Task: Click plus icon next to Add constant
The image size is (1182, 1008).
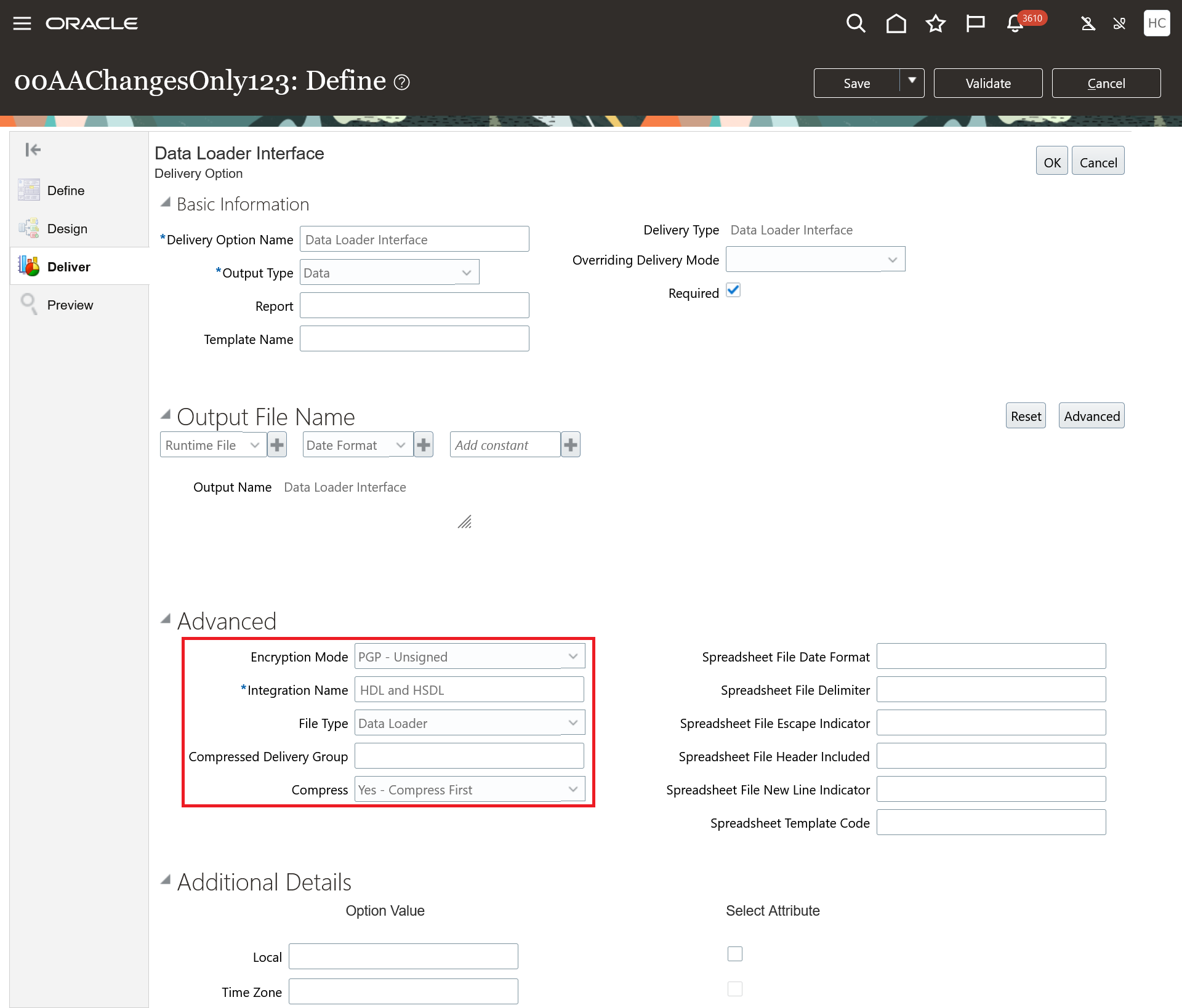Action: tap(571, 444)
